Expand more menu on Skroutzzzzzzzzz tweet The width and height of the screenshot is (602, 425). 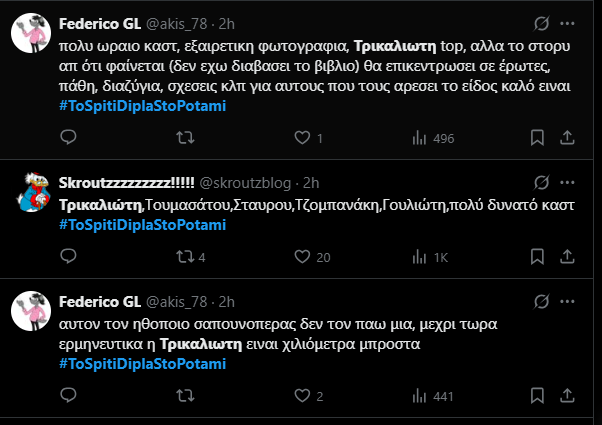(x=570, y=182)
